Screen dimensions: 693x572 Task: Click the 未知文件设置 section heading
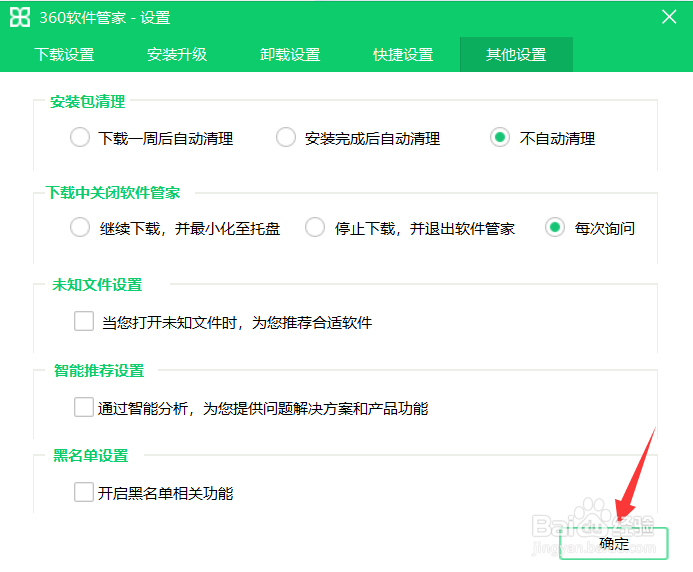97,285
